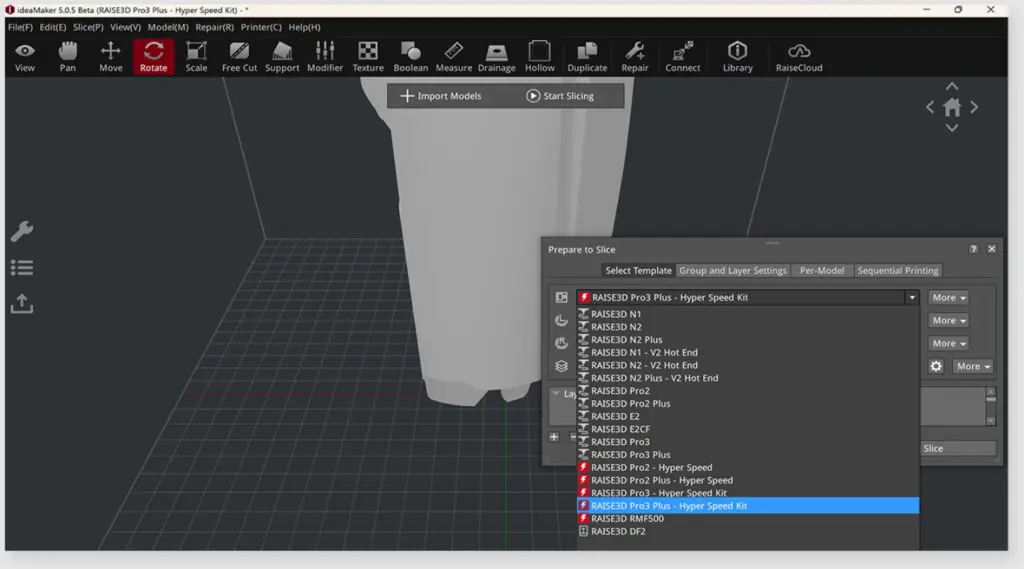Activate the Measure tool

point(454,57)
